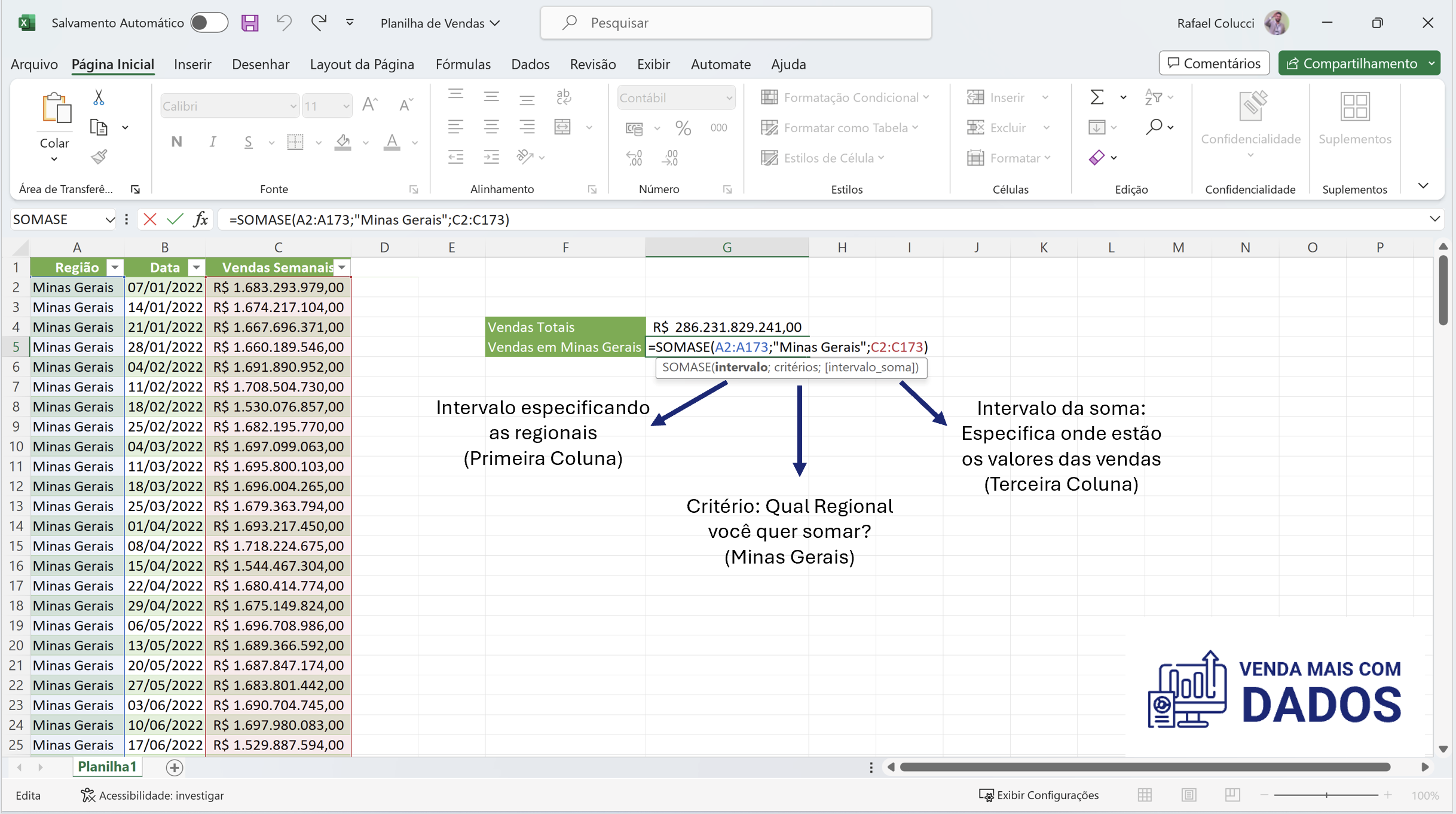Click the percent style icon
This screenshot has width=1456, height=814.
(683, 127)
